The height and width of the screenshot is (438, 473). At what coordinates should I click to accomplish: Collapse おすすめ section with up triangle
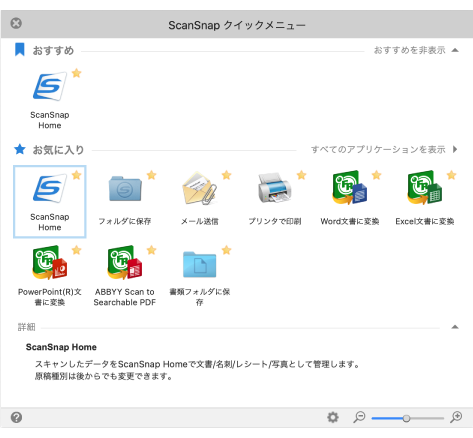click(x=455, y=50)
